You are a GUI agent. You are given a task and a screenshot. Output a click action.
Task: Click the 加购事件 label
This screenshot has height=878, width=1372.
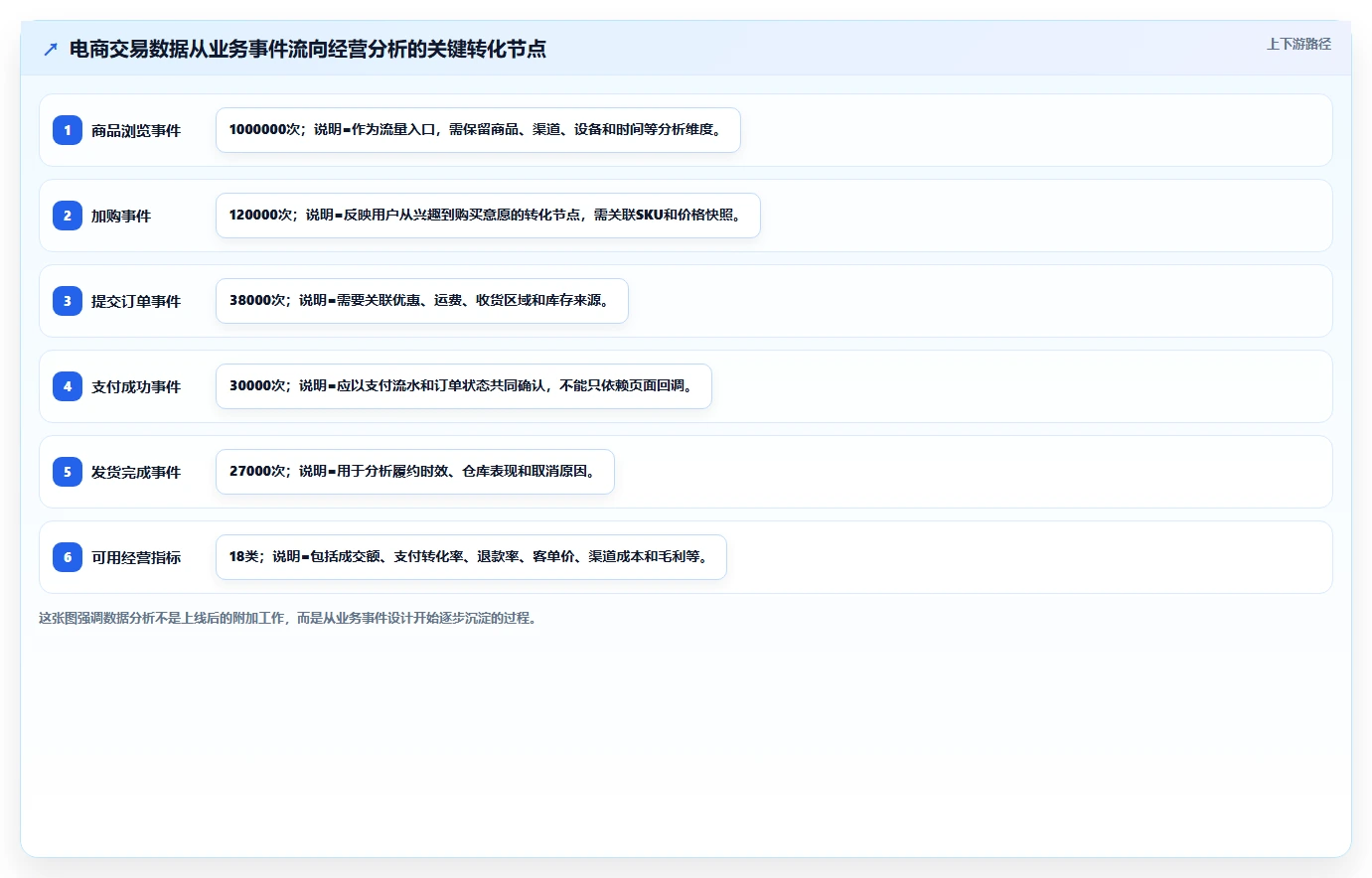121,216
